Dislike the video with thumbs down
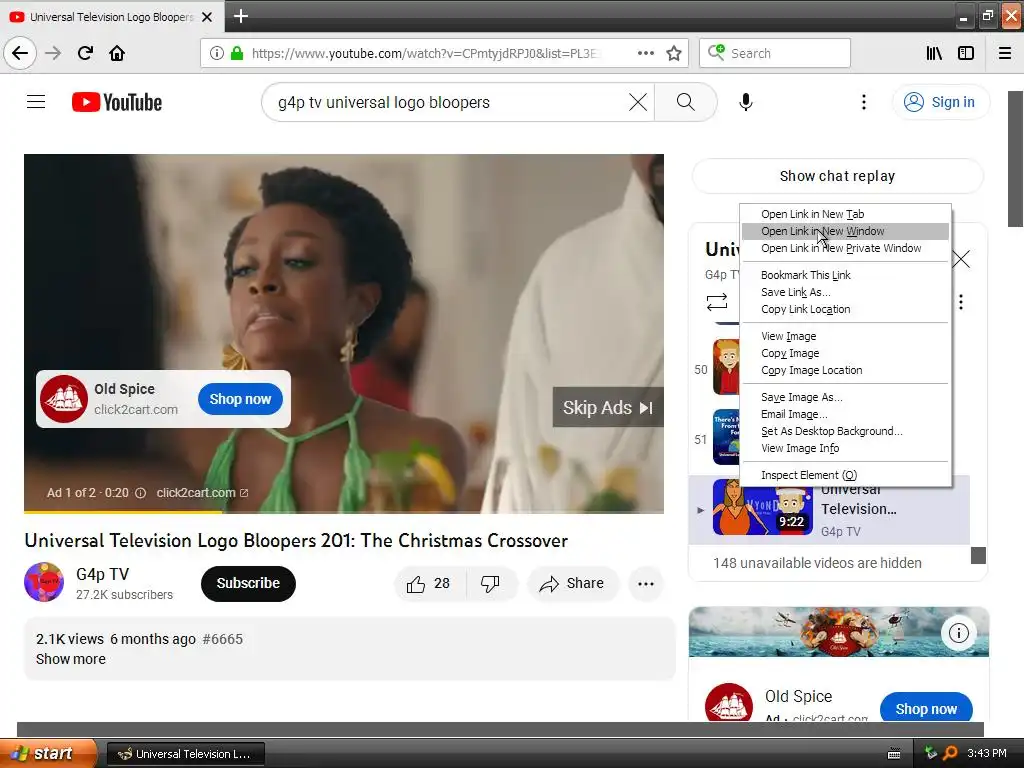Screen dimensions: 1024x768 pos(490,583)
